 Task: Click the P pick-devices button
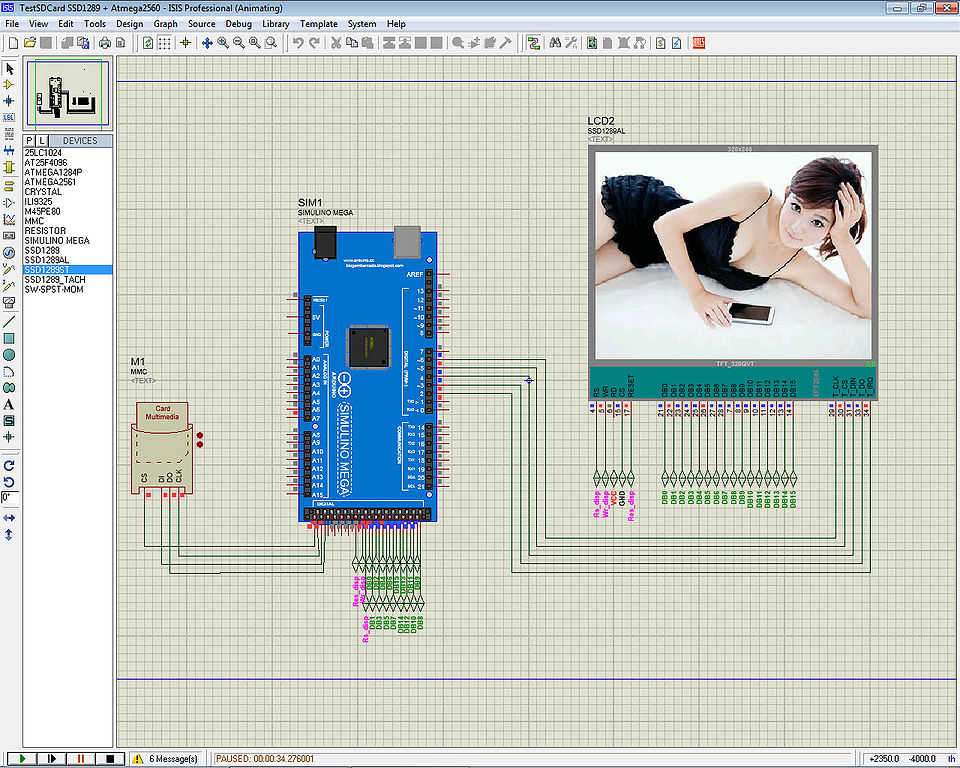[x=29, y=141]
